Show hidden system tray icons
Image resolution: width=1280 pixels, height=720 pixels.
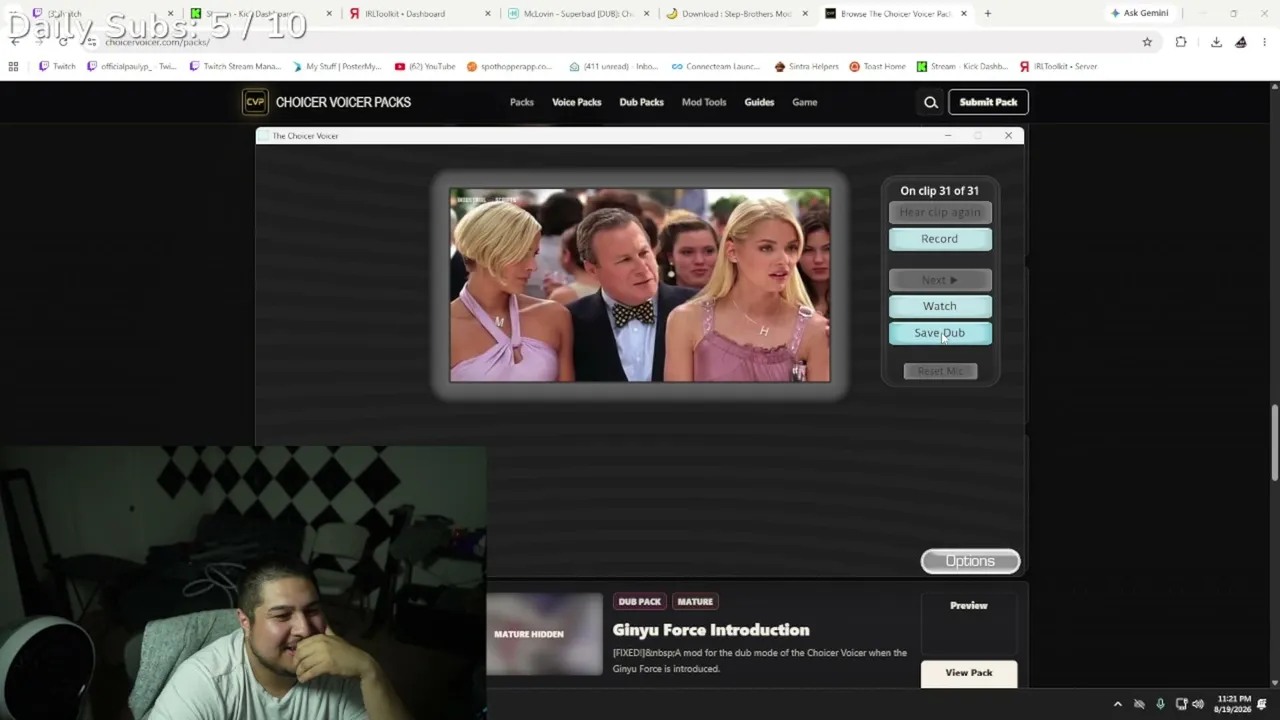[x=1118, y=704]
